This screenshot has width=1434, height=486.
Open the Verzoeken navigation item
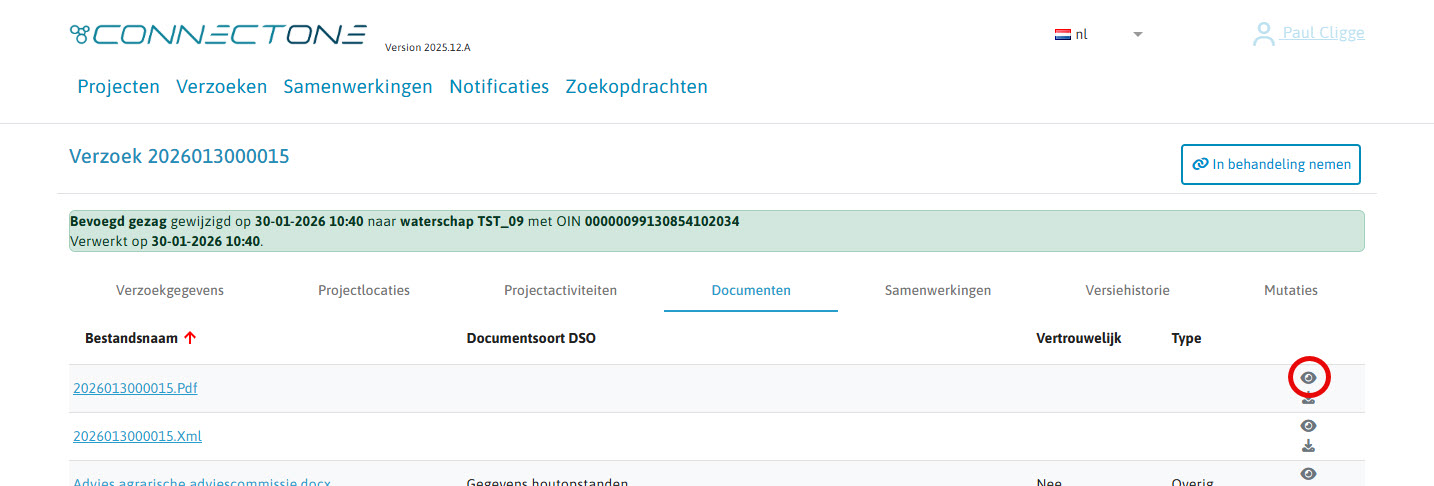tap(222, 87)
